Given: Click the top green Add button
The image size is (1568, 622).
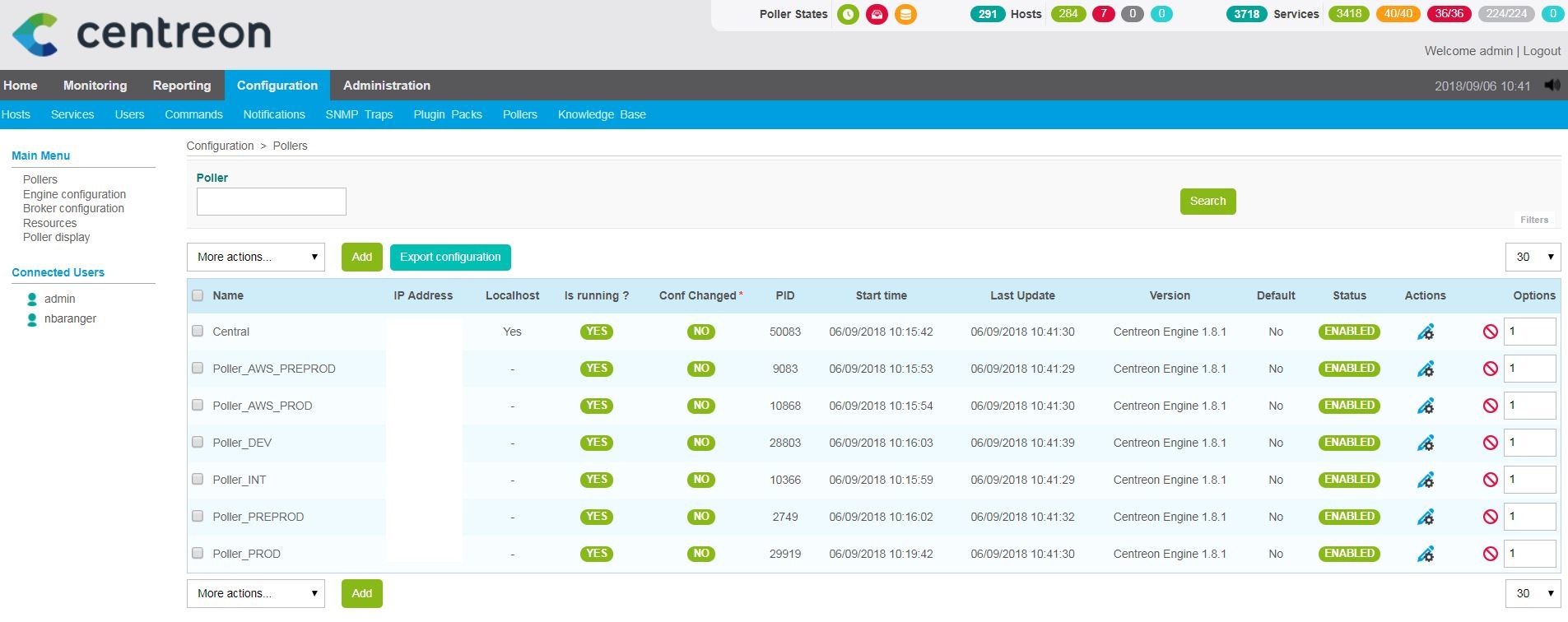Looking at the screenshot, I should (362, 257).
